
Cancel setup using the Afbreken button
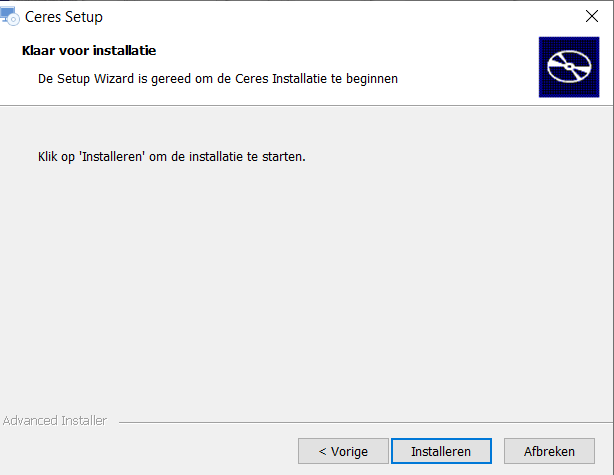(549, 451)
